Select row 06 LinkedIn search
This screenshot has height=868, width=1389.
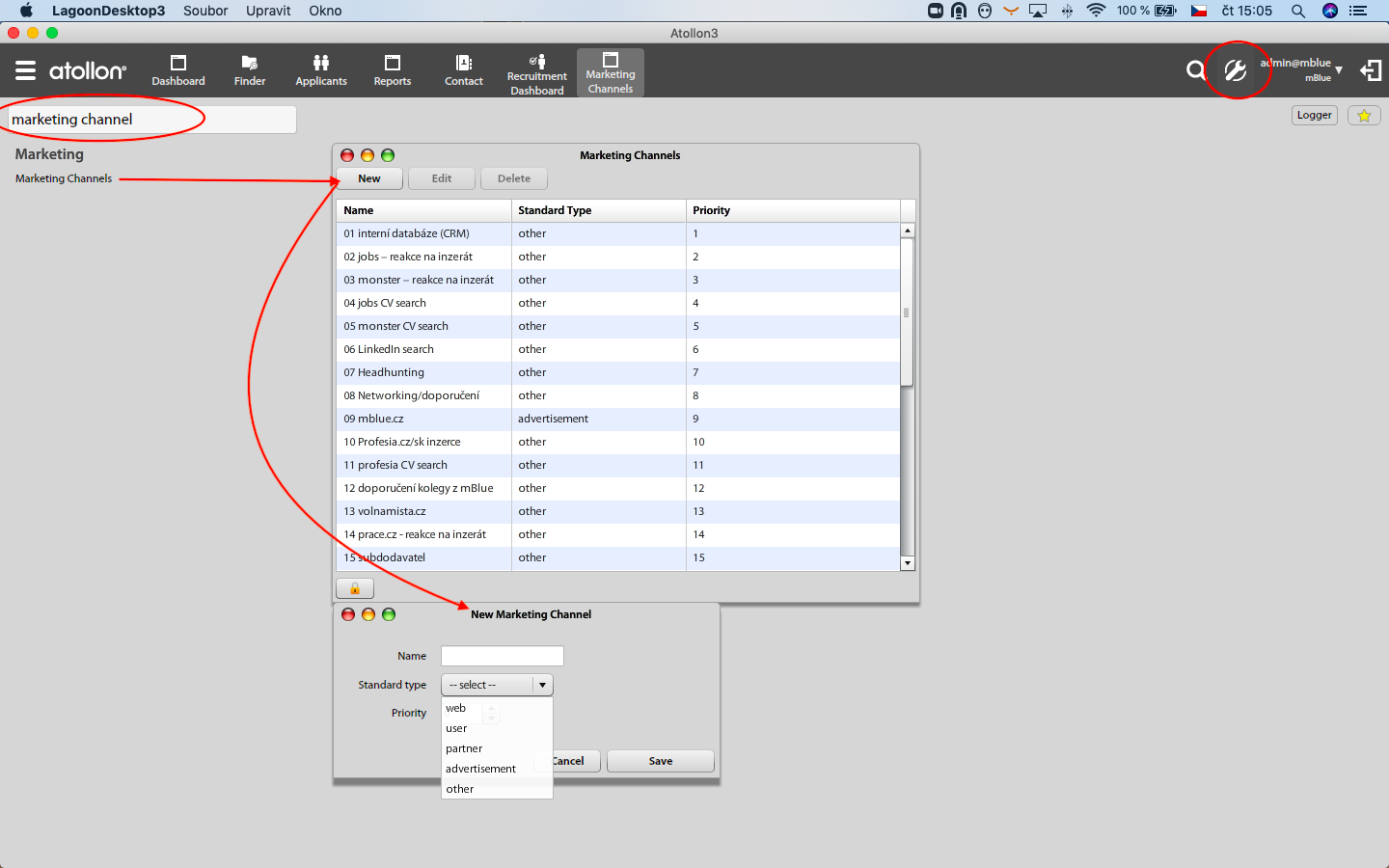(x=618, y=349)
